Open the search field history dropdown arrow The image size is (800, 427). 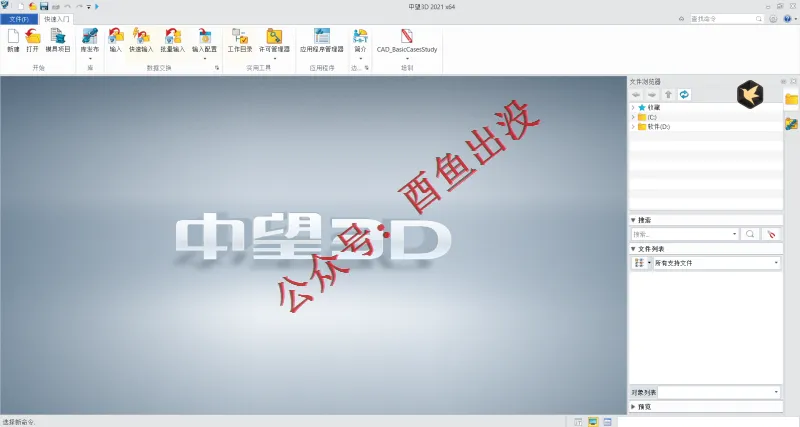(734, 234)
